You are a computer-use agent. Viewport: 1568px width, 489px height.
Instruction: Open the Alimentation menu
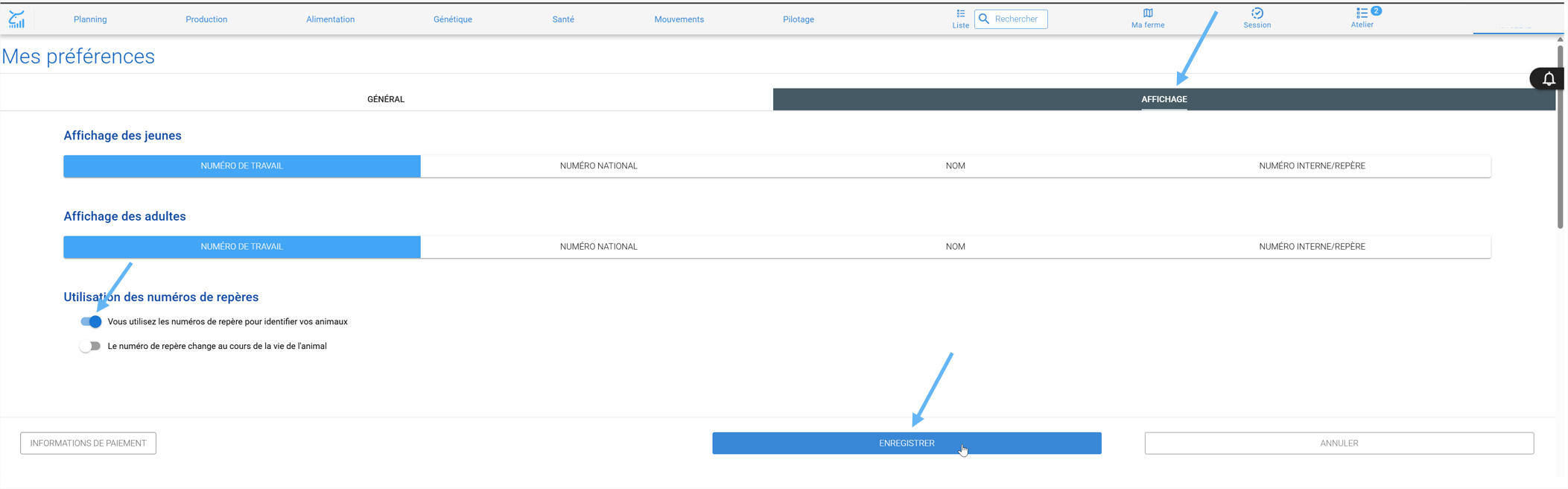tap(330, 19)
